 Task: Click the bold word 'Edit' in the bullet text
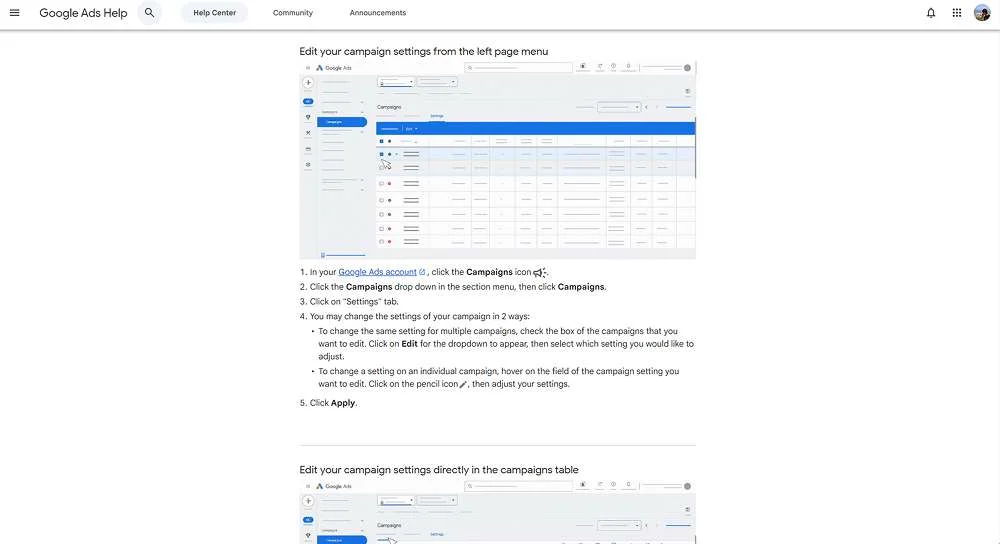pyautogui.click(x=409, y=344)
